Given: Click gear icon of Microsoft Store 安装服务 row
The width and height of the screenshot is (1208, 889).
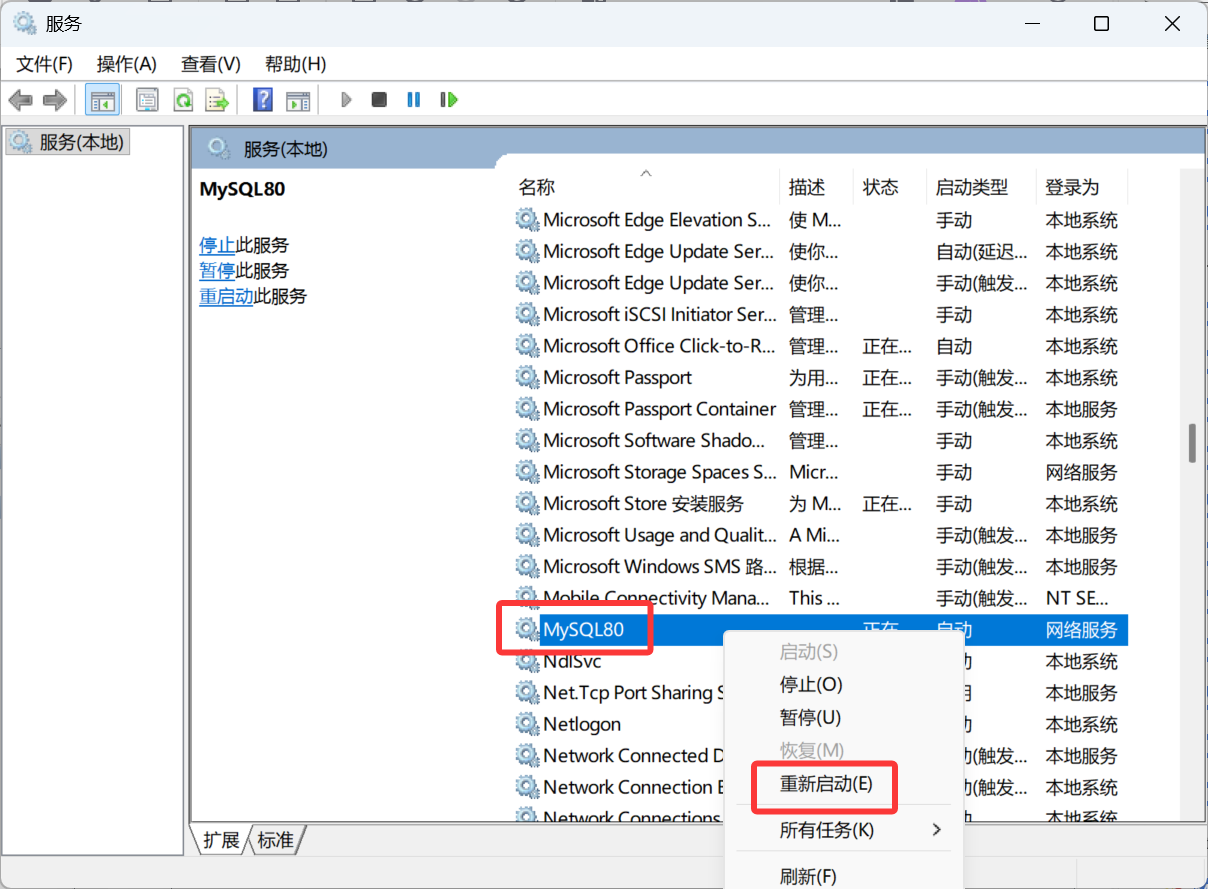Looking at the screenshot, I should click(527, 503).
